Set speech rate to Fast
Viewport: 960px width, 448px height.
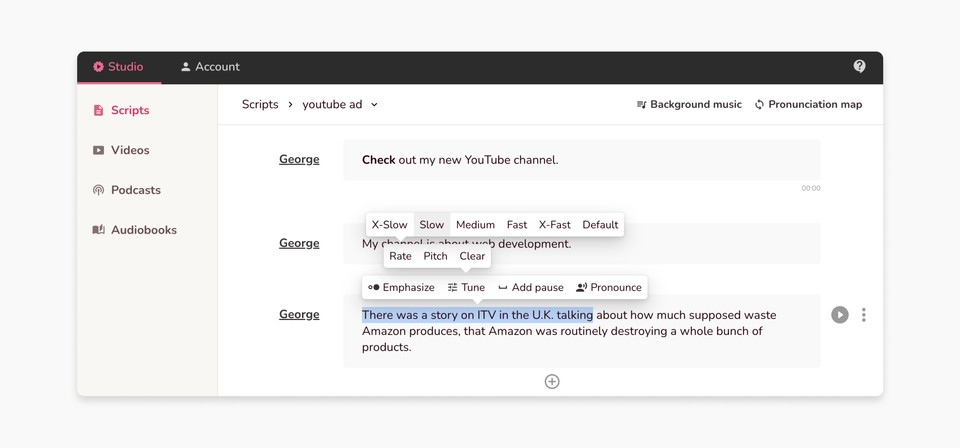(517, 225)
